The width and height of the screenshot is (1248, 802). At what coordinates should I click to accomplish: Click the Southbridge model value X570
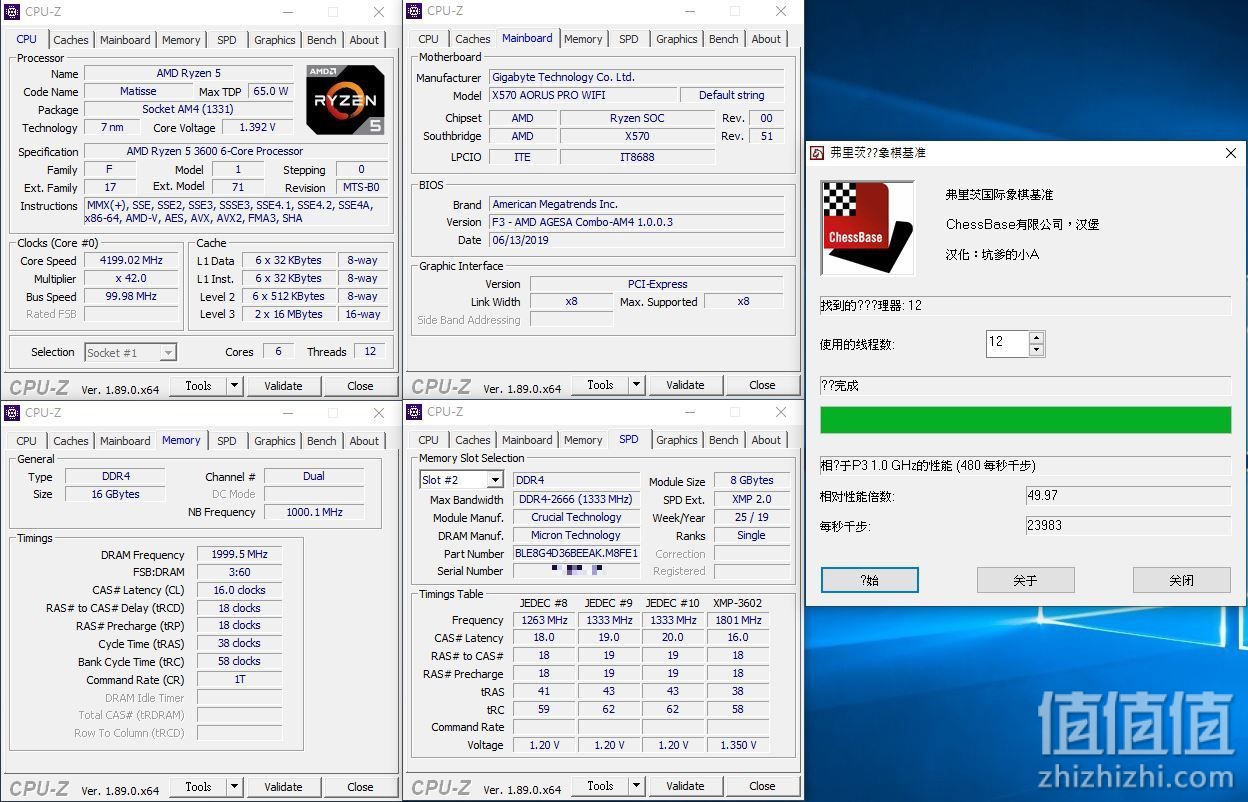637,136
